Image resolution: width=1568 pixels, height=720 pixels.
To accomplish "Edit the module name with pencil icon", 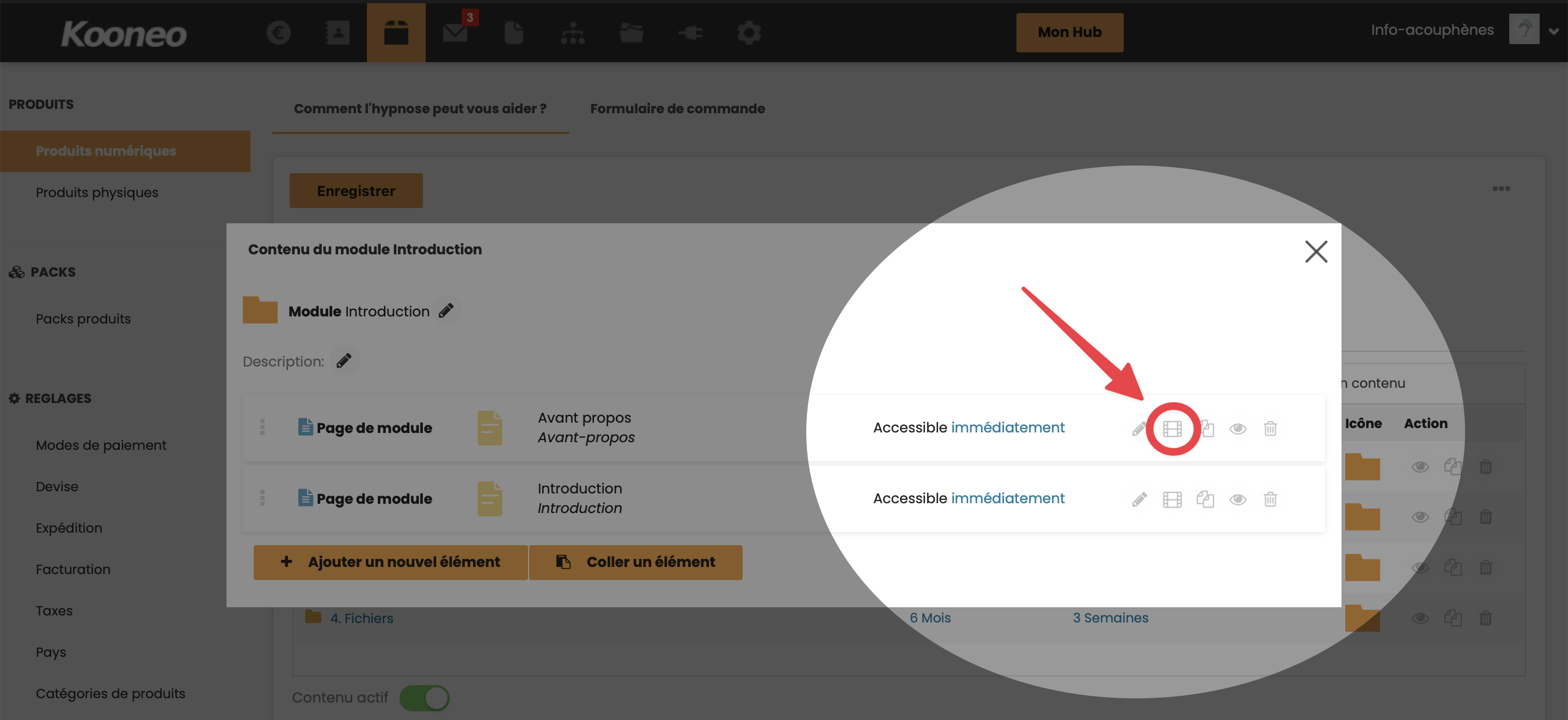I will (x=446, y=310).
